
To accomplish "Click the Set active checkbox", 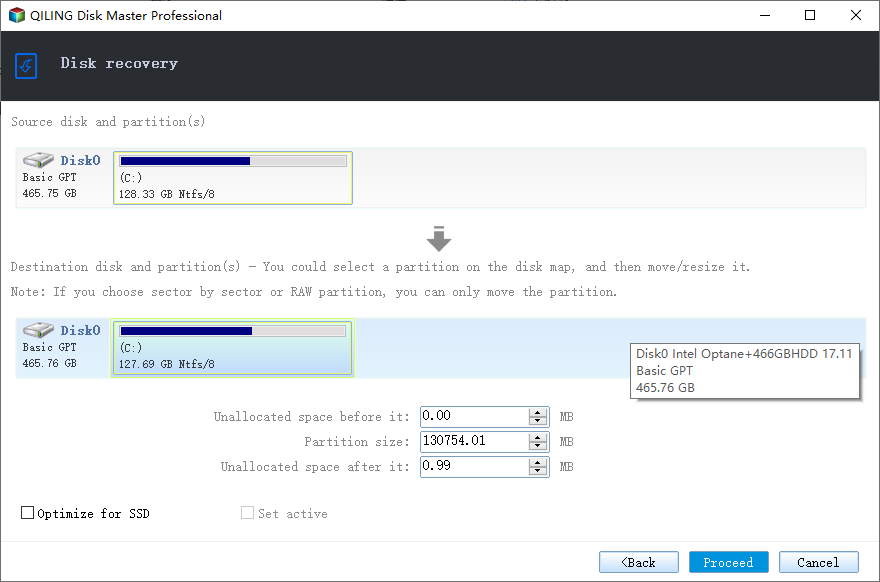I will pos(247,513).
